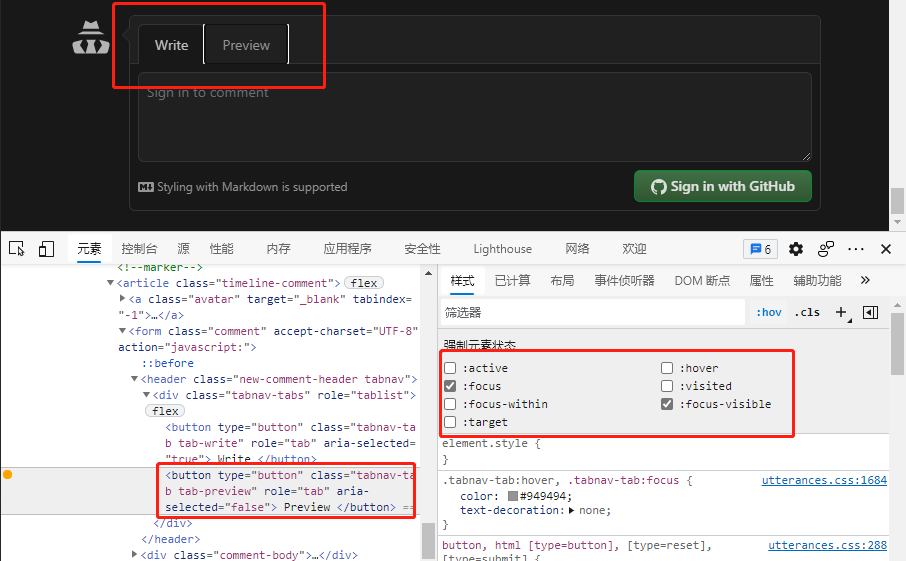This screenshot has height=561, width=906.
Task: Toggle device emulation icon
Action: 46,248
